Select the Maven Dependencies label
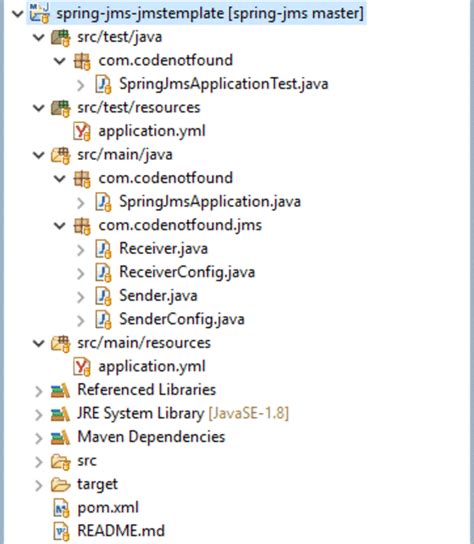 151,437
